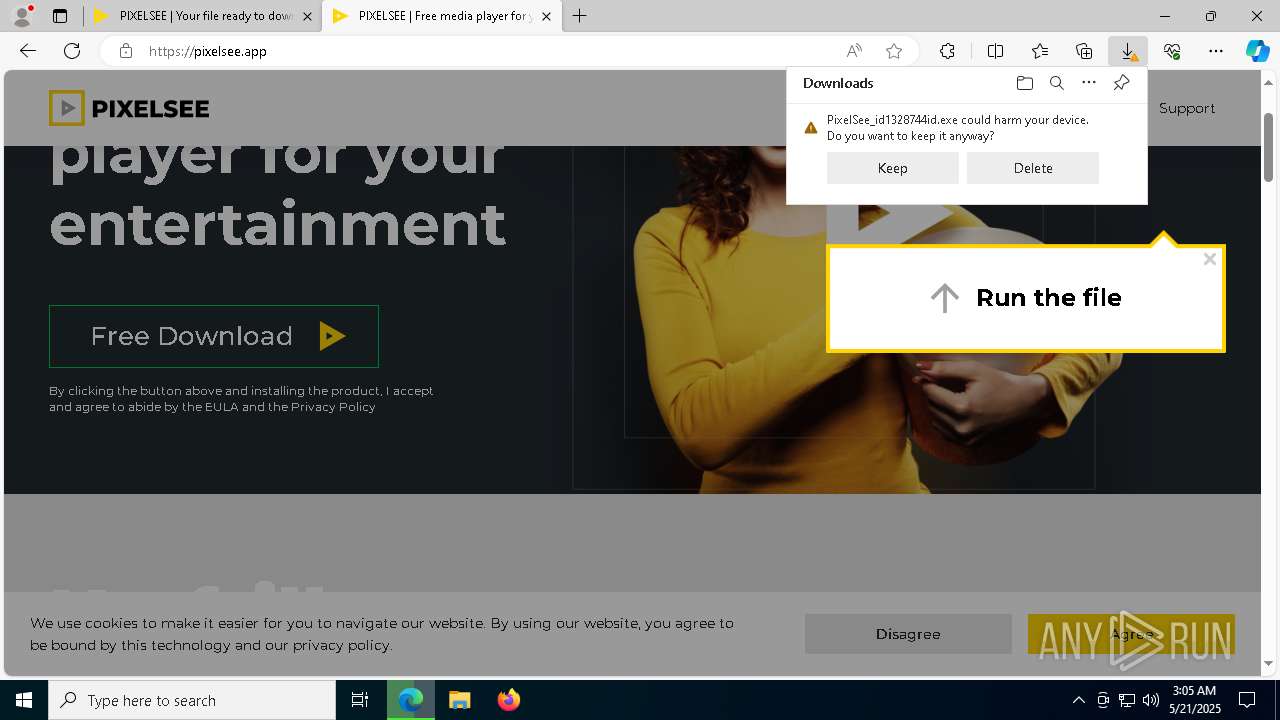The height and width of the screenshot is (720, 1280).
Task: Click the Free Download button
Action: (x=214, y=336)
